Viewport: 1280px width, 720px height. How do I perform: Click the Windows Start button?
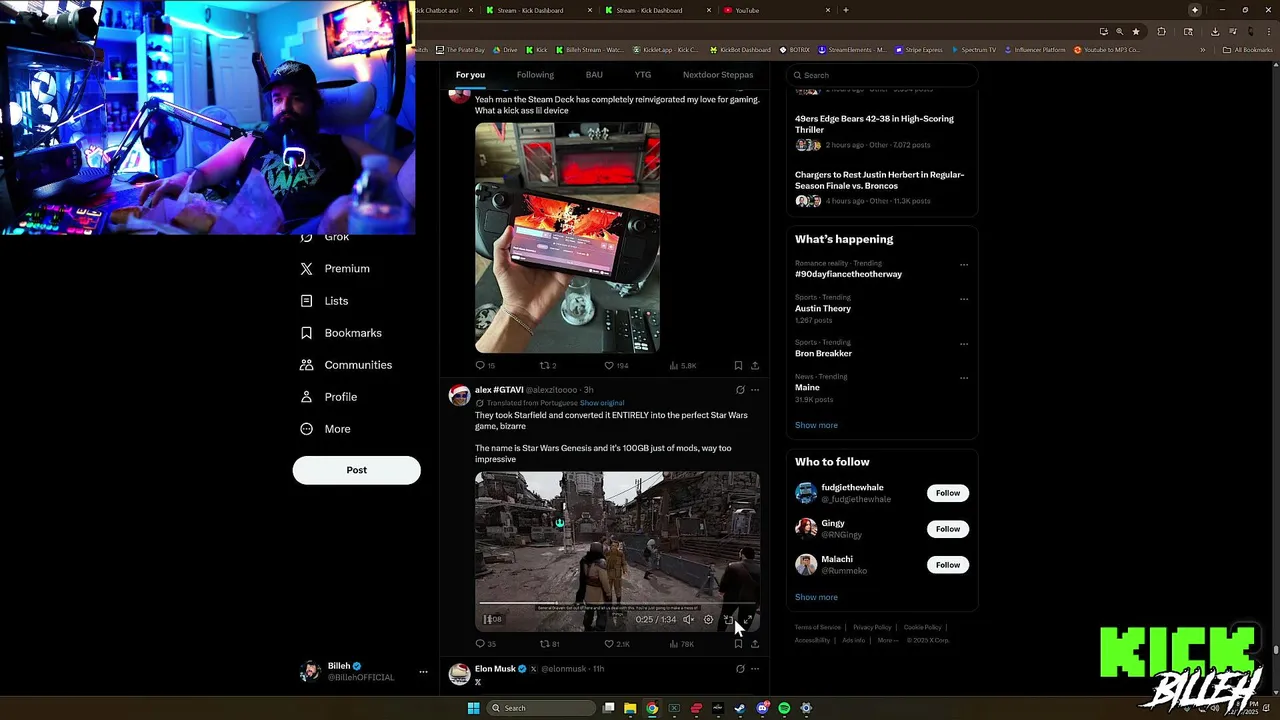(473, 708)
